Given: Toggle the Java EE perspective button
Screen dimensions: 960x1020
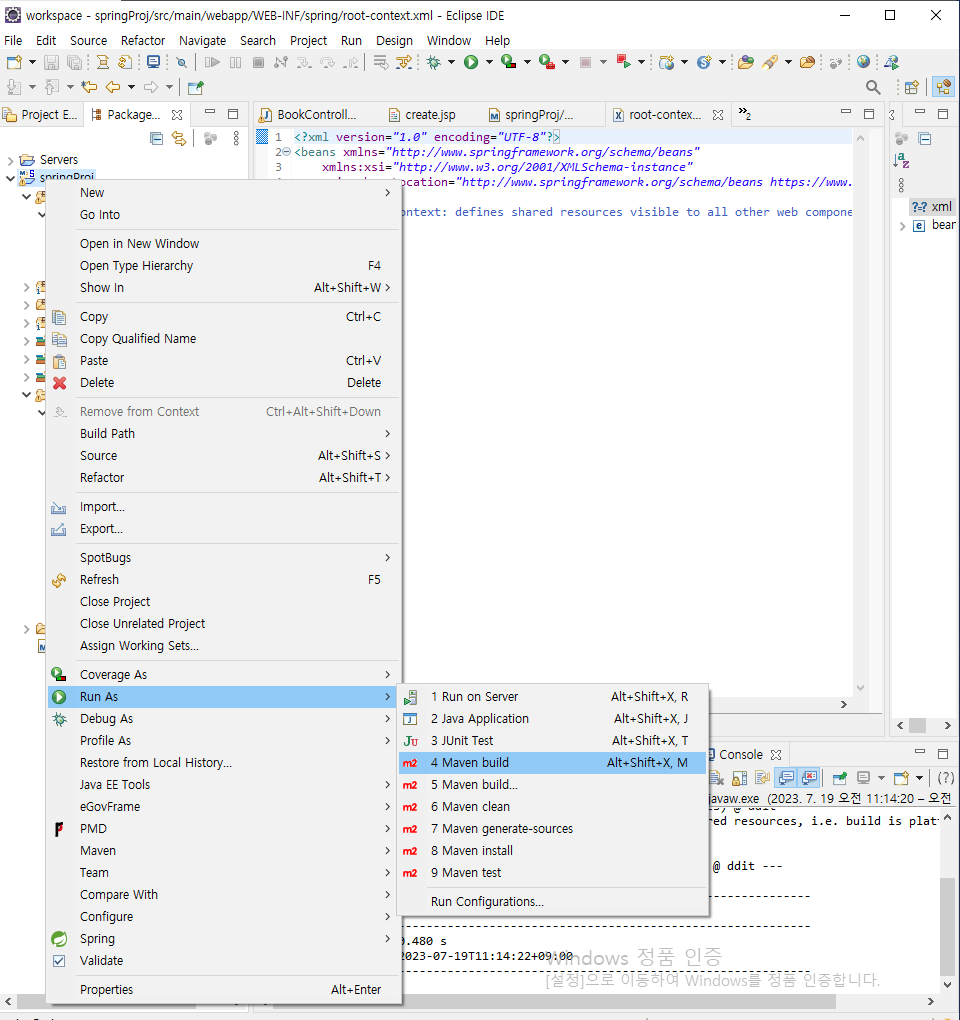Looking at the screenshot, I should pyautogui.click(x=942, y=87).
